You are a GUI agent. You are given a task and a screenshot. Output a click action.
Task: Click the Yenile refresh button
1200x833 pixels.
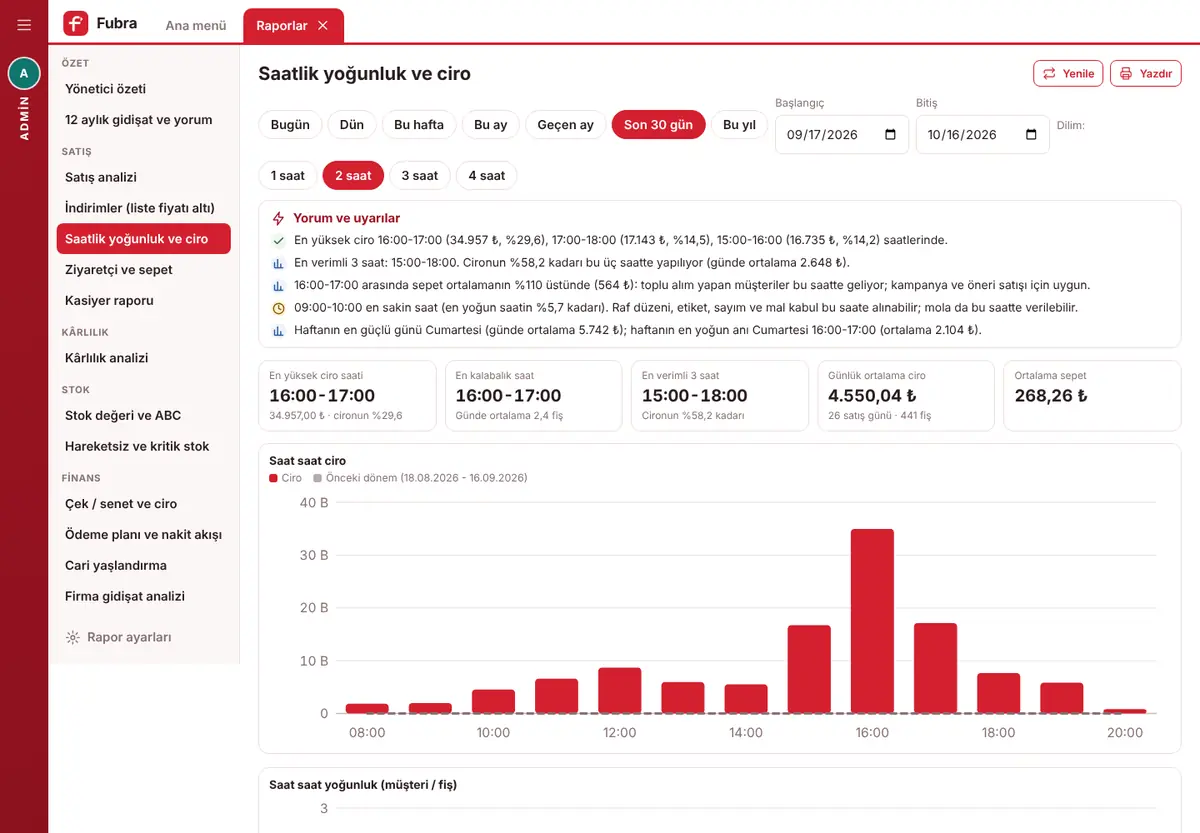pos(1068,73)
